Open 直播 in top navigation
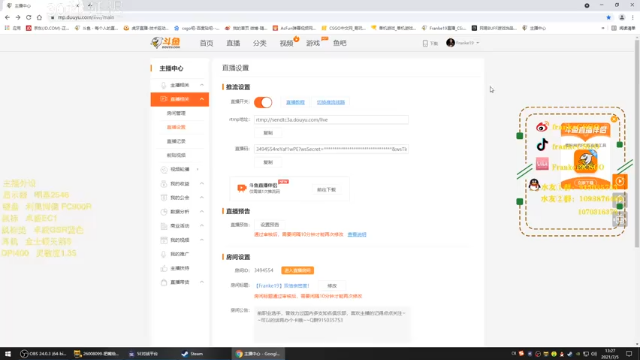 pyautogui.click(x=233, y=43)
